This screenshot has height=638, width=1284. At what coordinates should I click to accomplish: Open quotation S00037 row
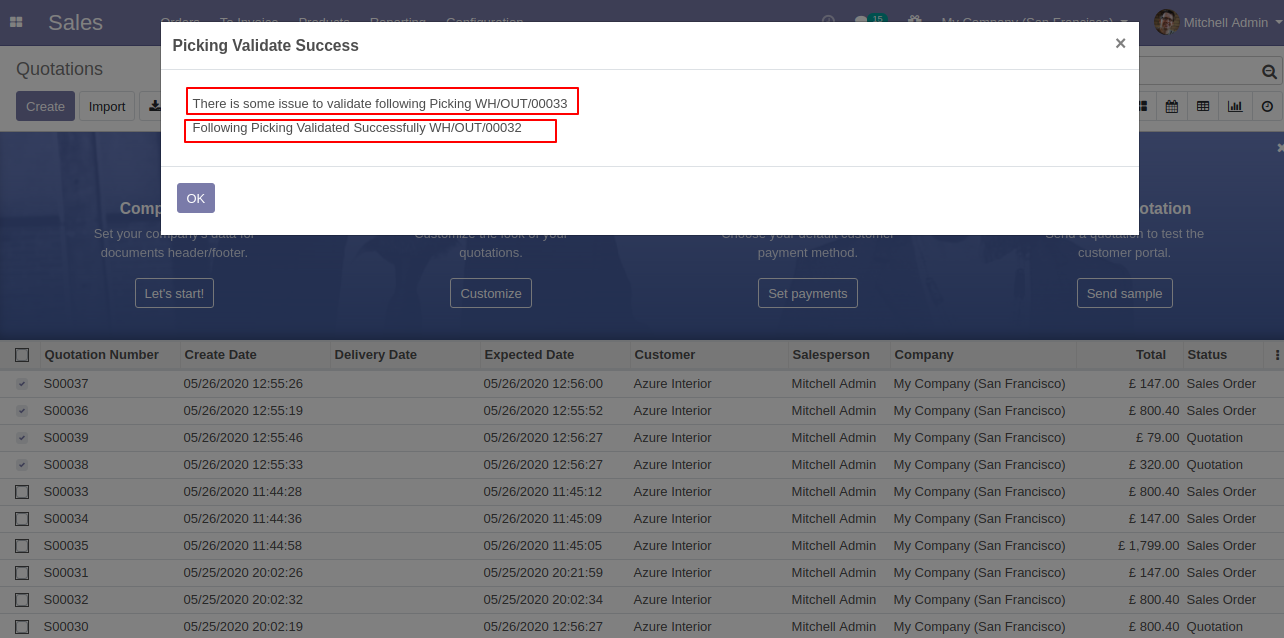642,384
